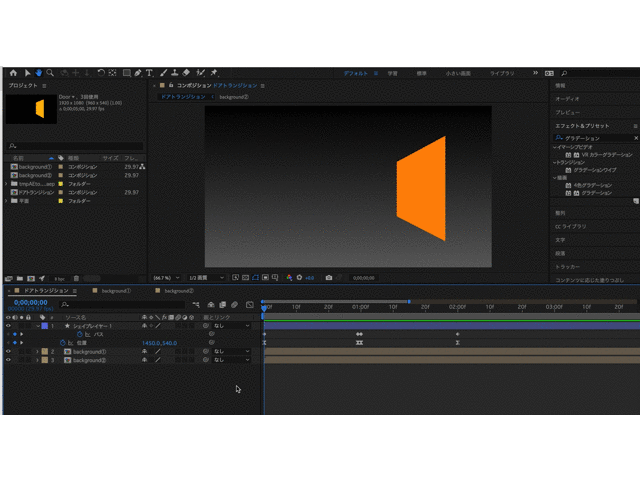Select the Hand tool in the toolbar
The width and height of the screenshot is (640, 480).
(x=38, y=73)
